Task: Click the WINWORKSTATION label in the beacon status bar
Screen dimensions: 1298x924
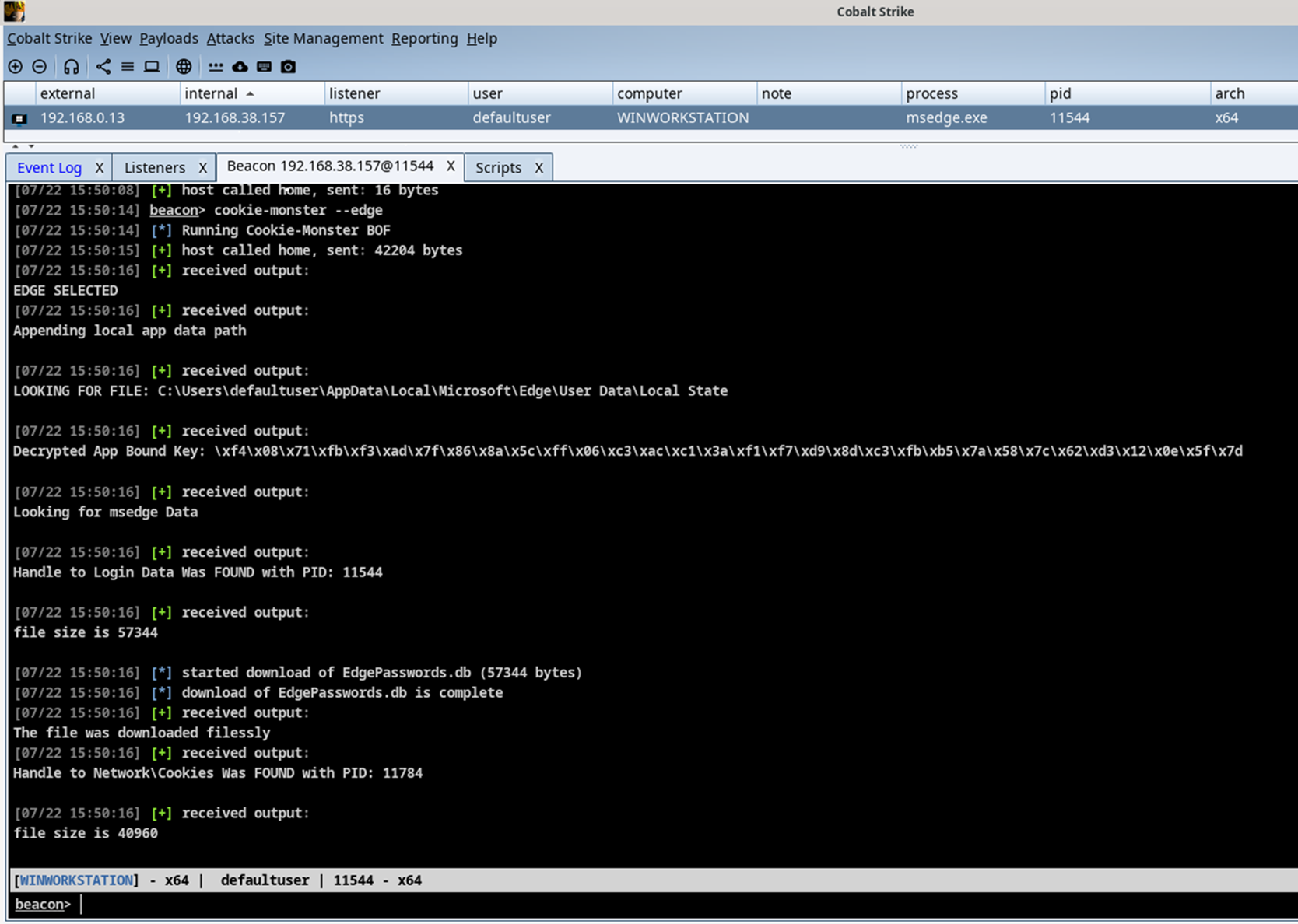Action: (75, 880)
